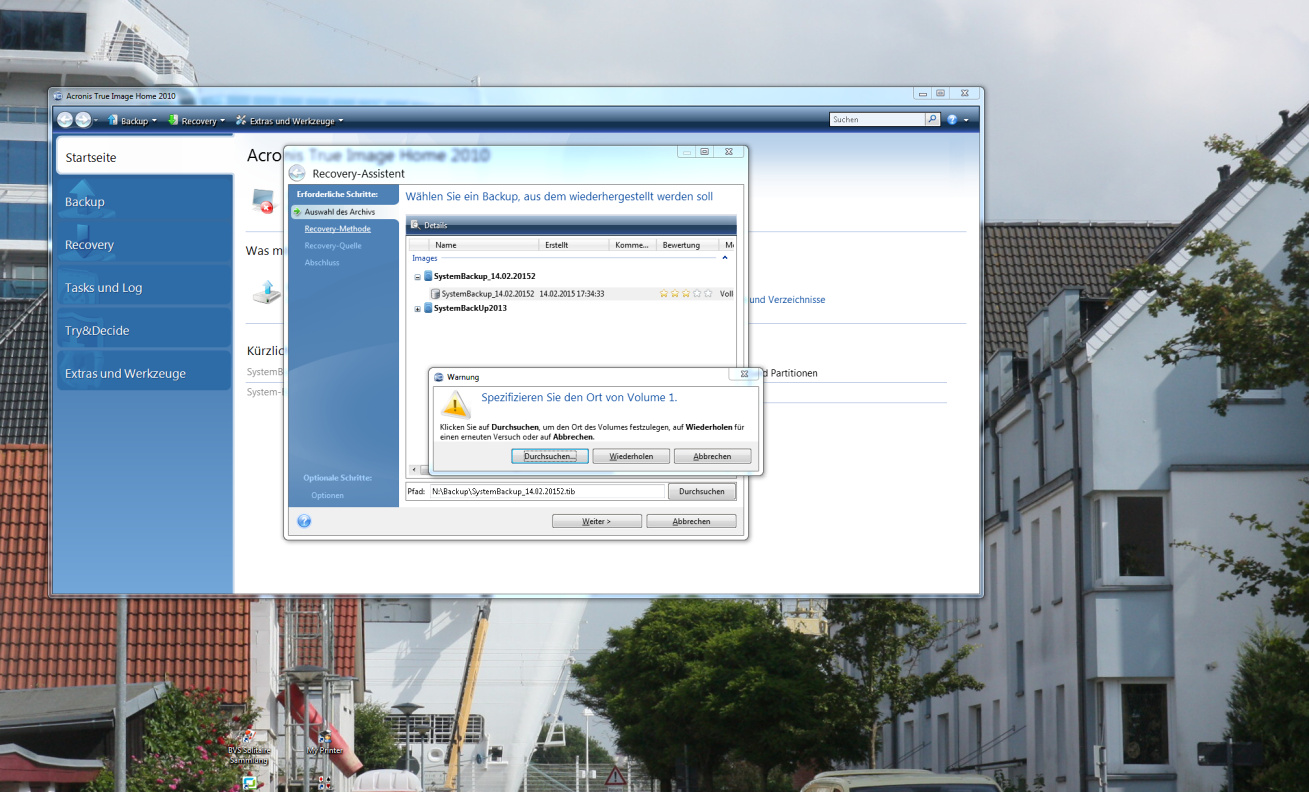Select Extras und Werkzeuge in the sidebar
Screen dimensions: 1309x792
click(144, 373)
